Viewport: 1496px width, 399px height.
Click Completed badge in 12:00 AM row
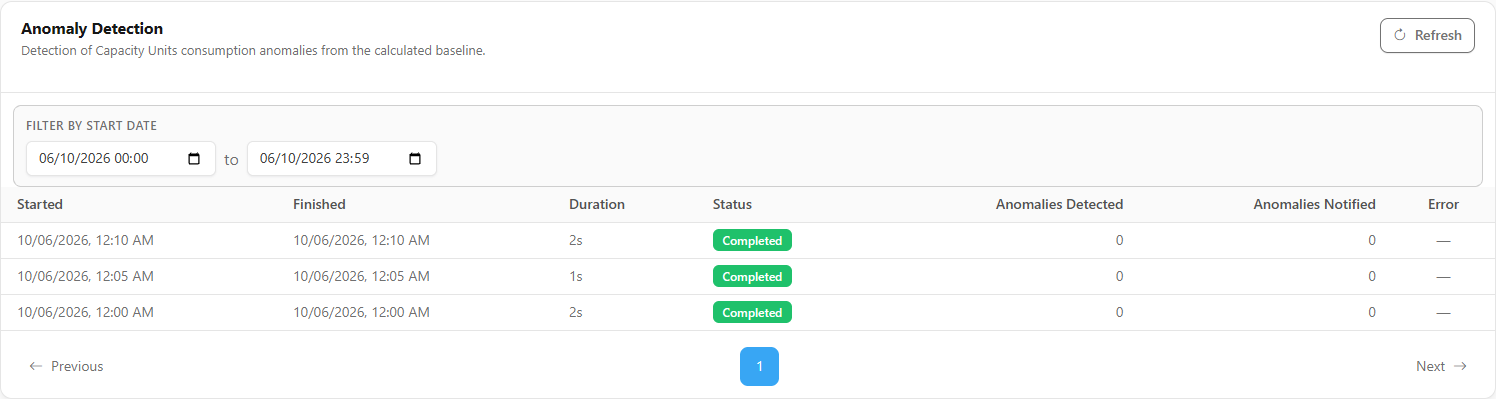click(752, 312)
